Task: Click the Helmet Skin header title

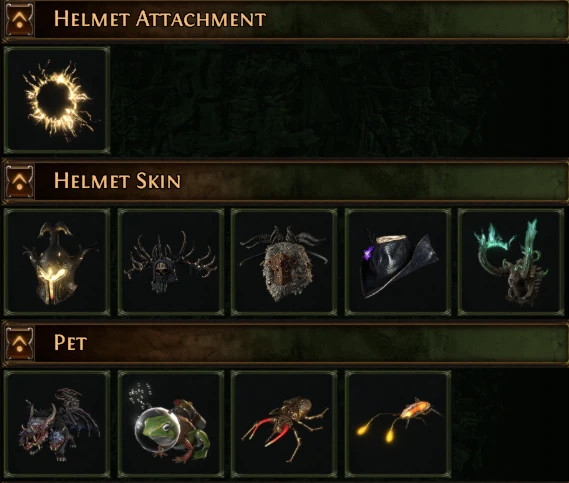Action: pos(117,181)
